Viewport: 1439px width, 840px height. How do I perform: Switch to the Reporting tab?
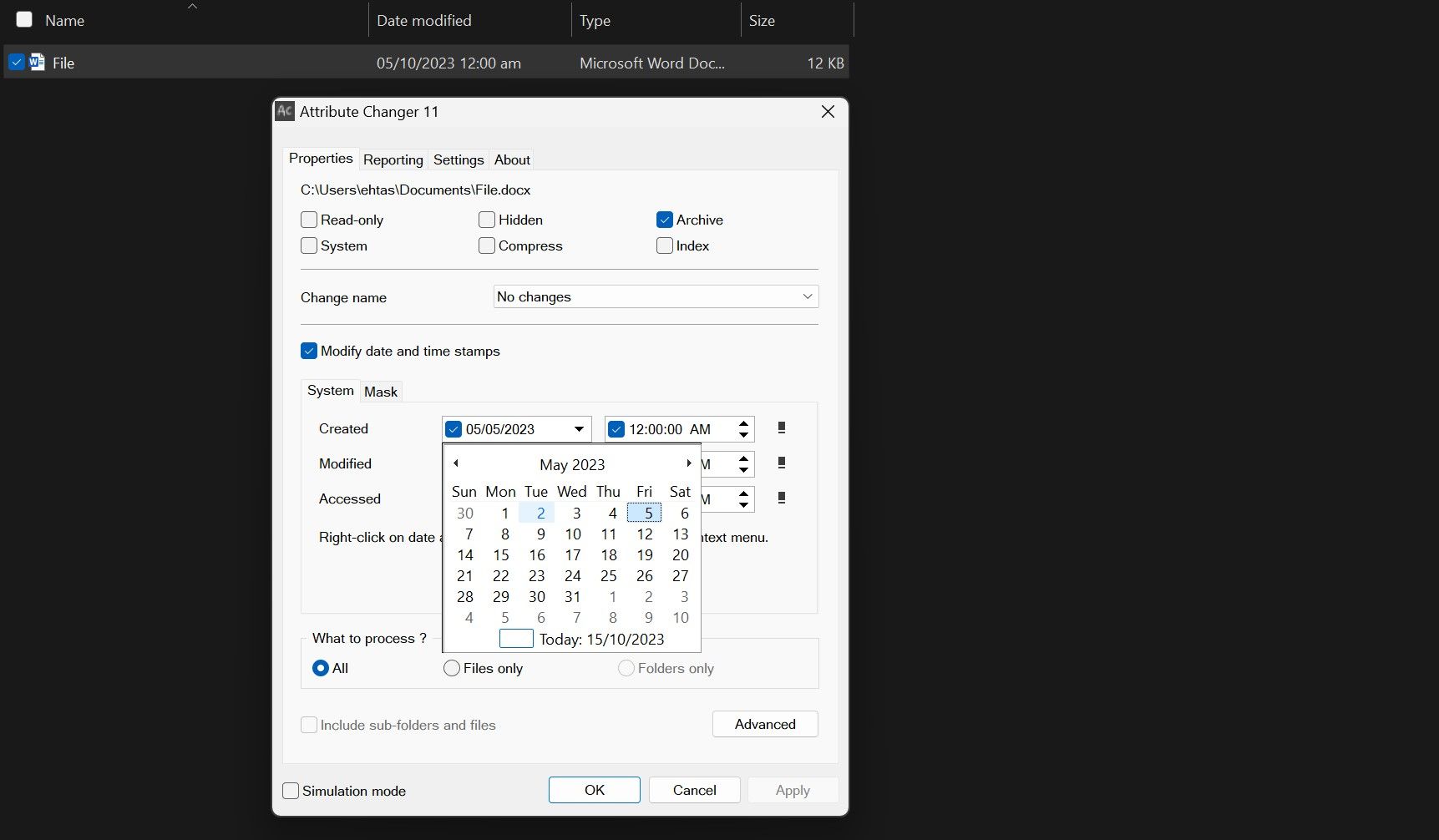(x=393, y=159)
